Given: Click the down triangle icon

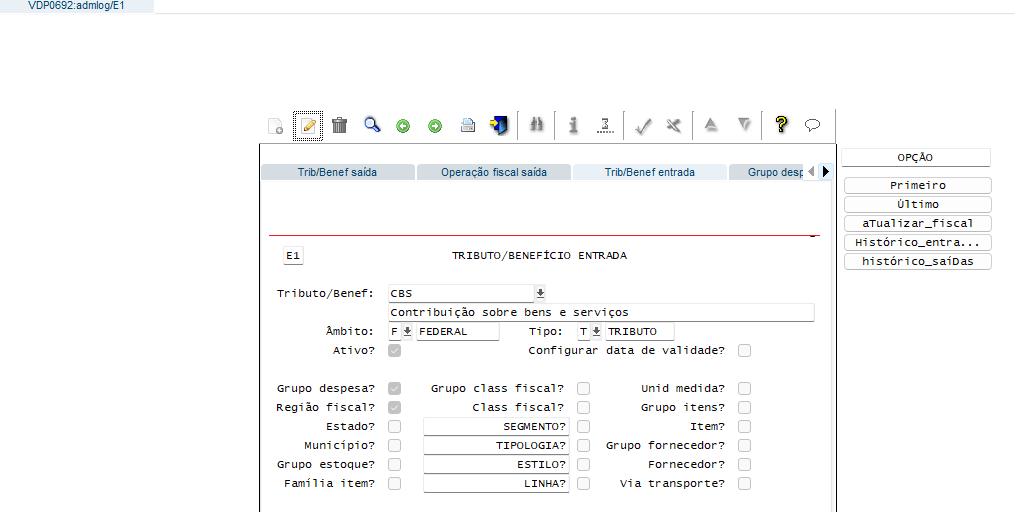Looking at the screenshot, I should (744, 124).
